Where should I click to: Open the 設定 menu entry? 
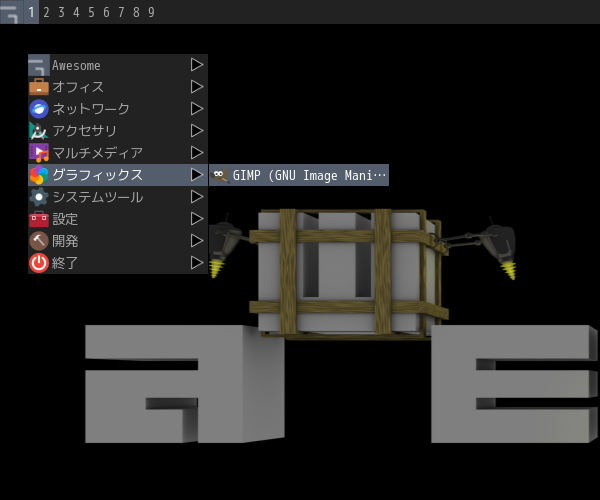pos(118,219)
